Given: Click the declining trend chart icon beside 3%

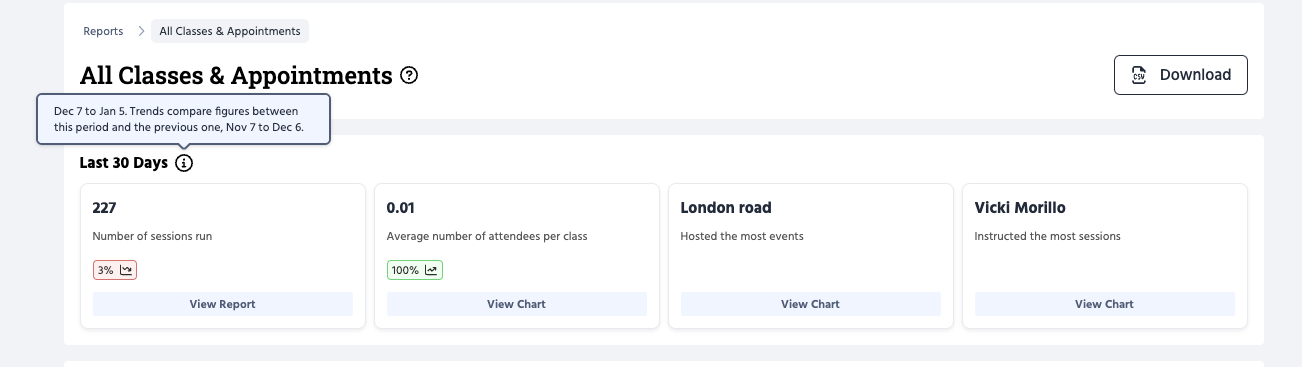Looking at the screenshot, I should pyautogui.click(x=126, y=270).
